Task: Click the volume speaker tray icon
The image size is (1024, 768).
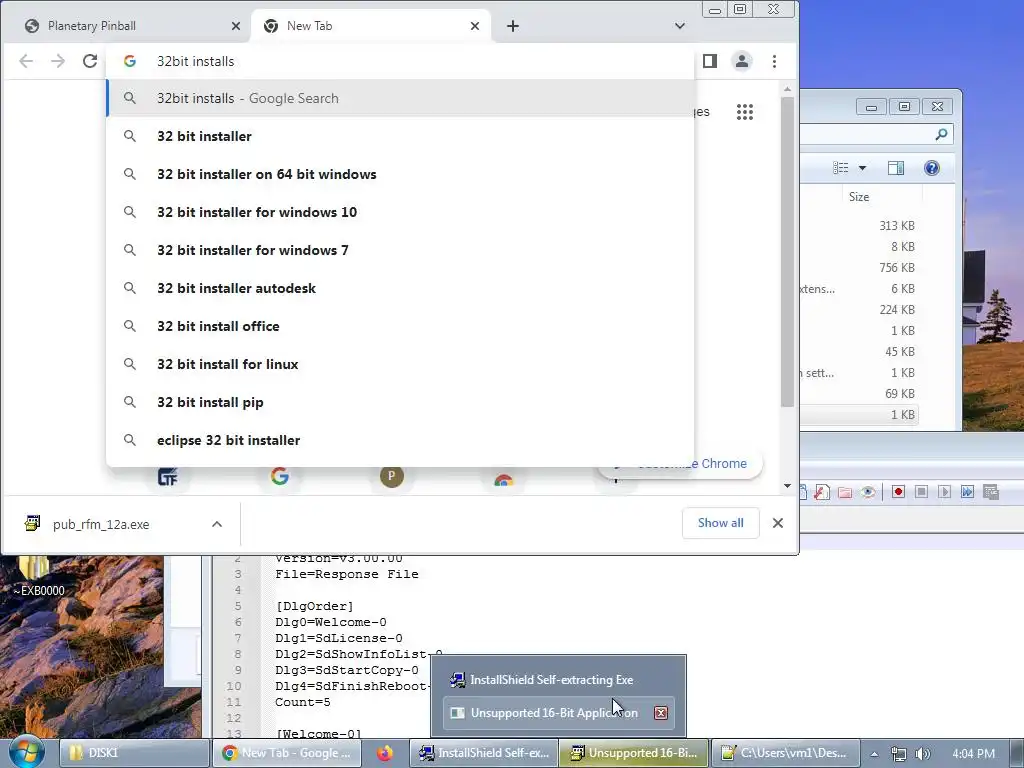Action: 922,754
